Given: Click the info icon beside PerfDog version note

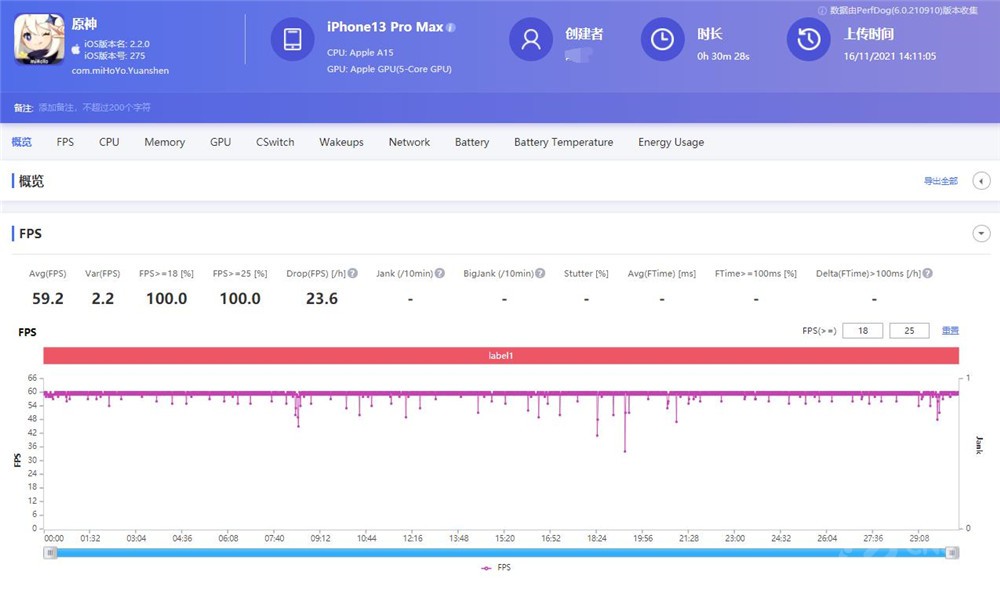Looking at the screenshot, I should point(822,10).
